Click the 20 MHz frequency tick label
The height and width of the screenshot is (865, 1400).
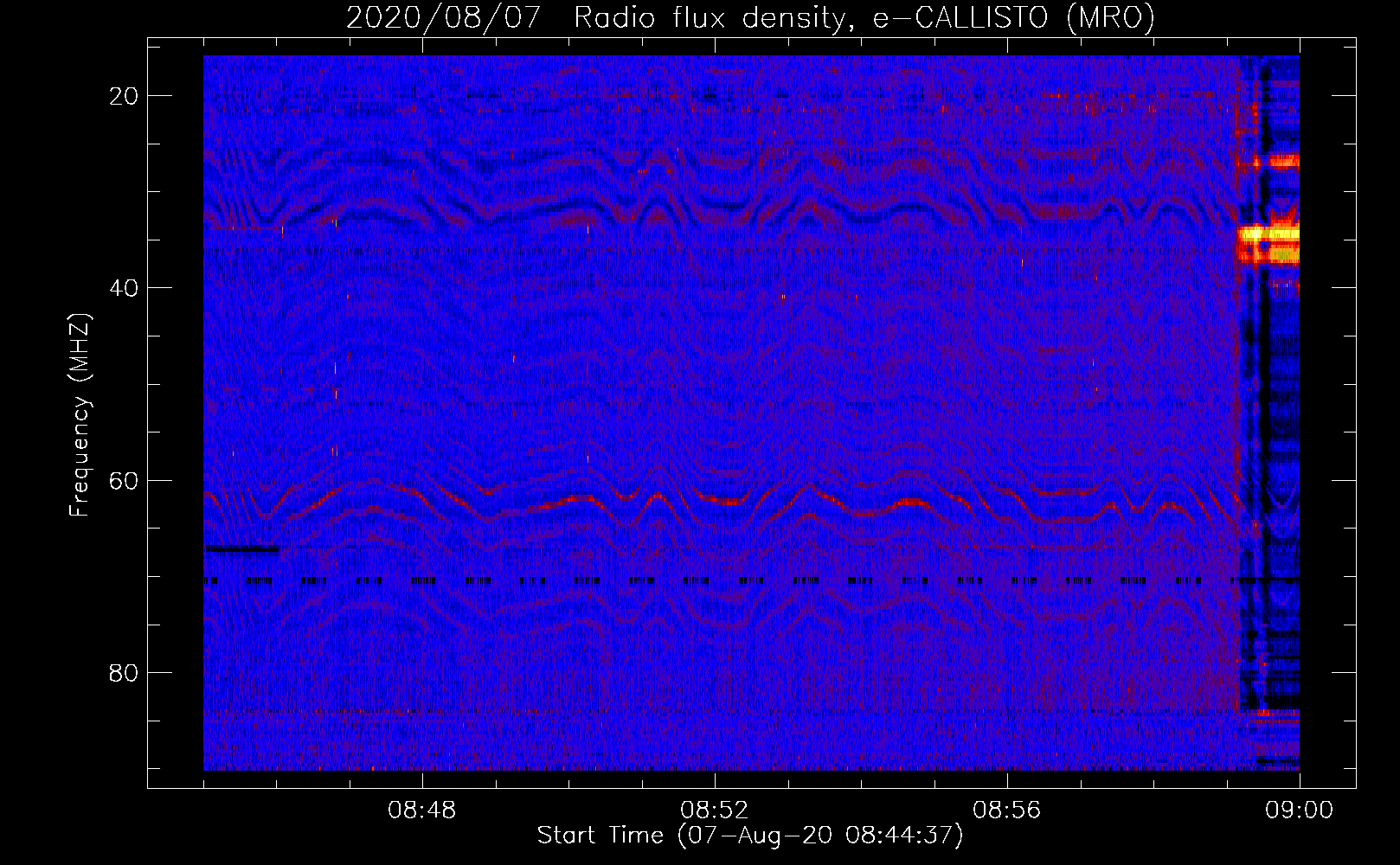click(x=125, y=95)
